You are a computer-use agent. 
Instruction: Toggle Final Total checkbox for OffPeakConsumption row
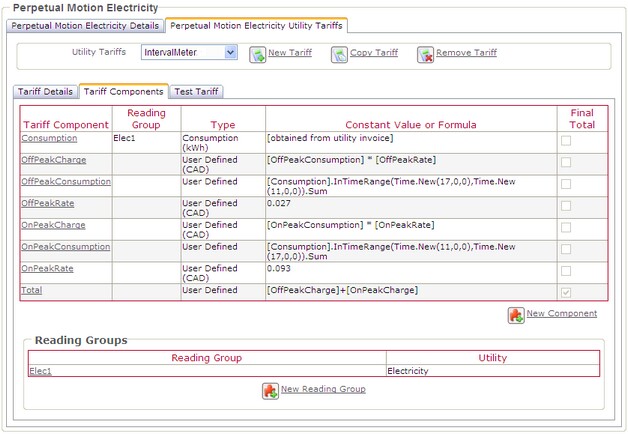(x=566, y=184)
